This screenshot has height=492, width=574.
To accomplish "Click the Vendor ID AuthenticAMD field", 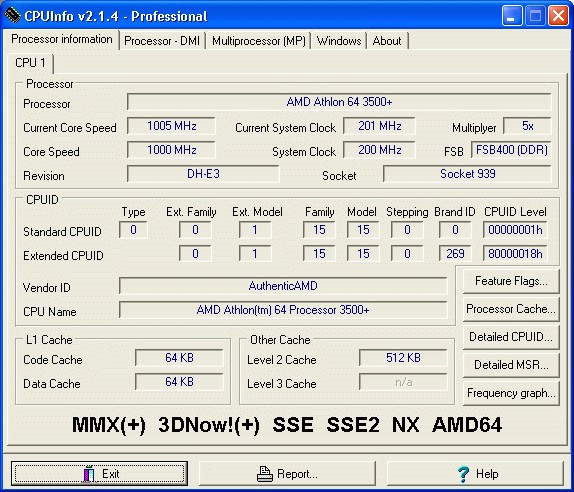I will 283,286.
